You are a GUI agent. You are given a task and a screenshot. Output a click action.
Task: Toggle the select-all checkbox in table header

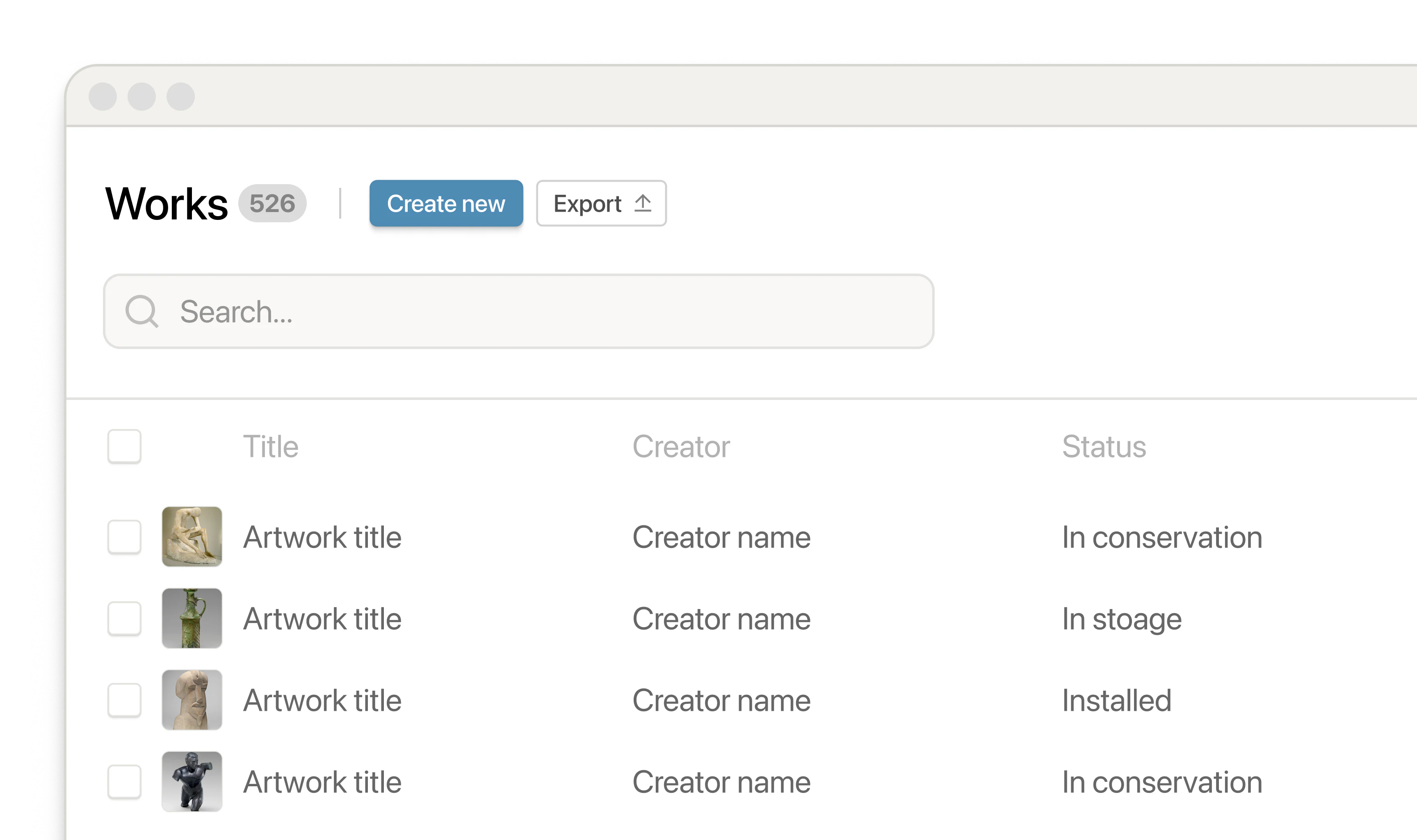click(x=125, y=447)
